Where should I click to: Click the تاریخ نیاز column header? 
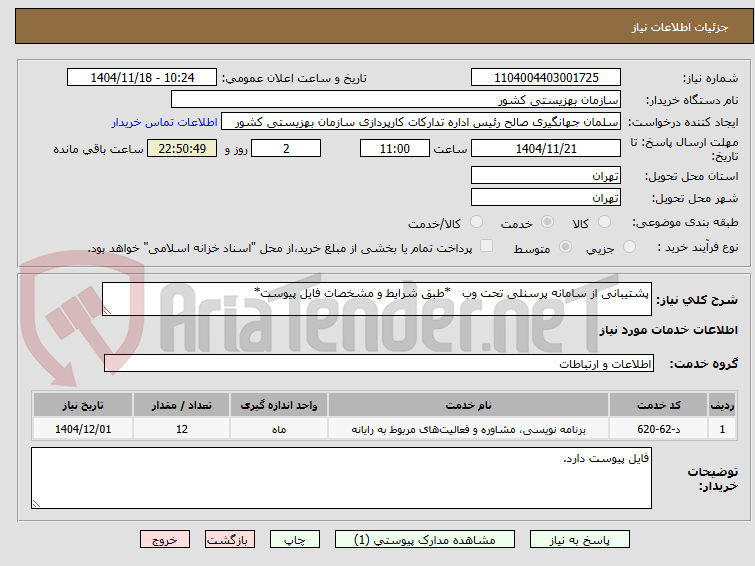pyautogui.click(x=83, y=405)
